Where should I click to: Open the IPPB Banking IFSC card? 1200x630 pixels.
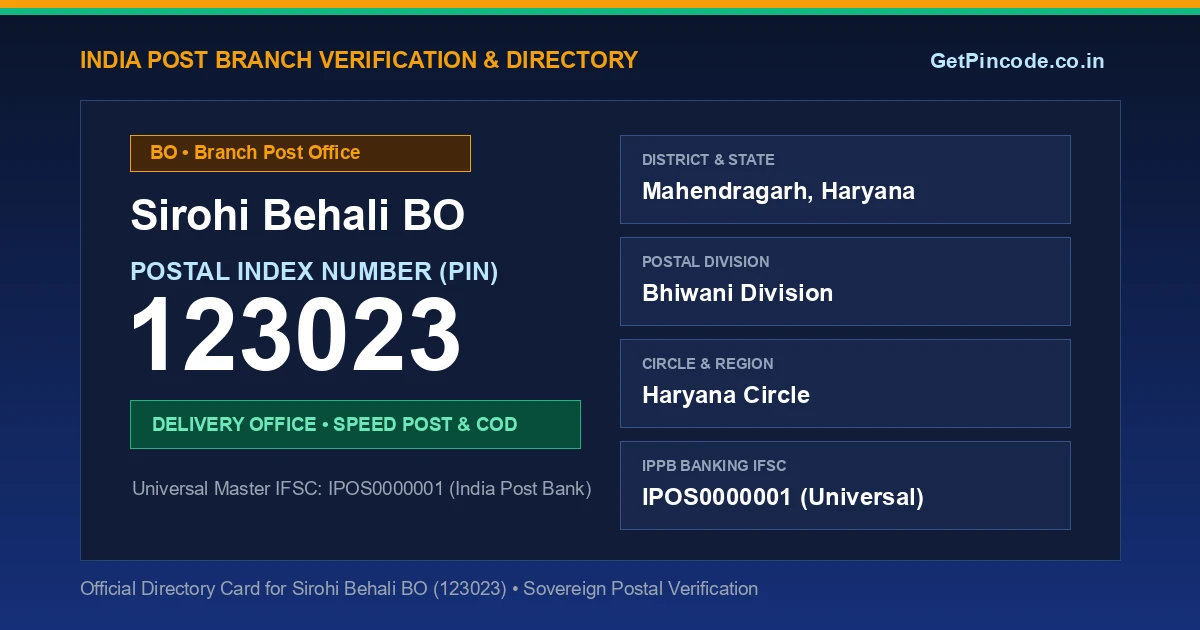click(845, 485)
